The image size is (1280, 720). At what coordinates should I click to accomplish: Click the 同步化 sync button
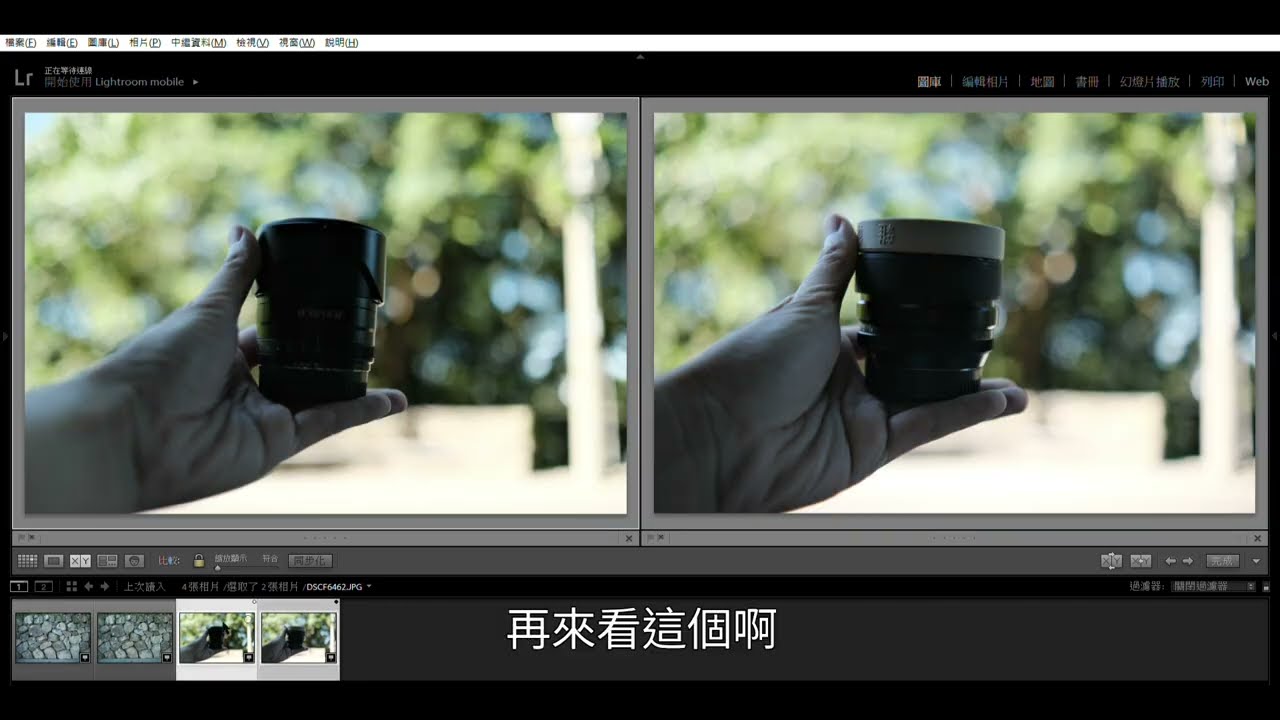(310, 561)
